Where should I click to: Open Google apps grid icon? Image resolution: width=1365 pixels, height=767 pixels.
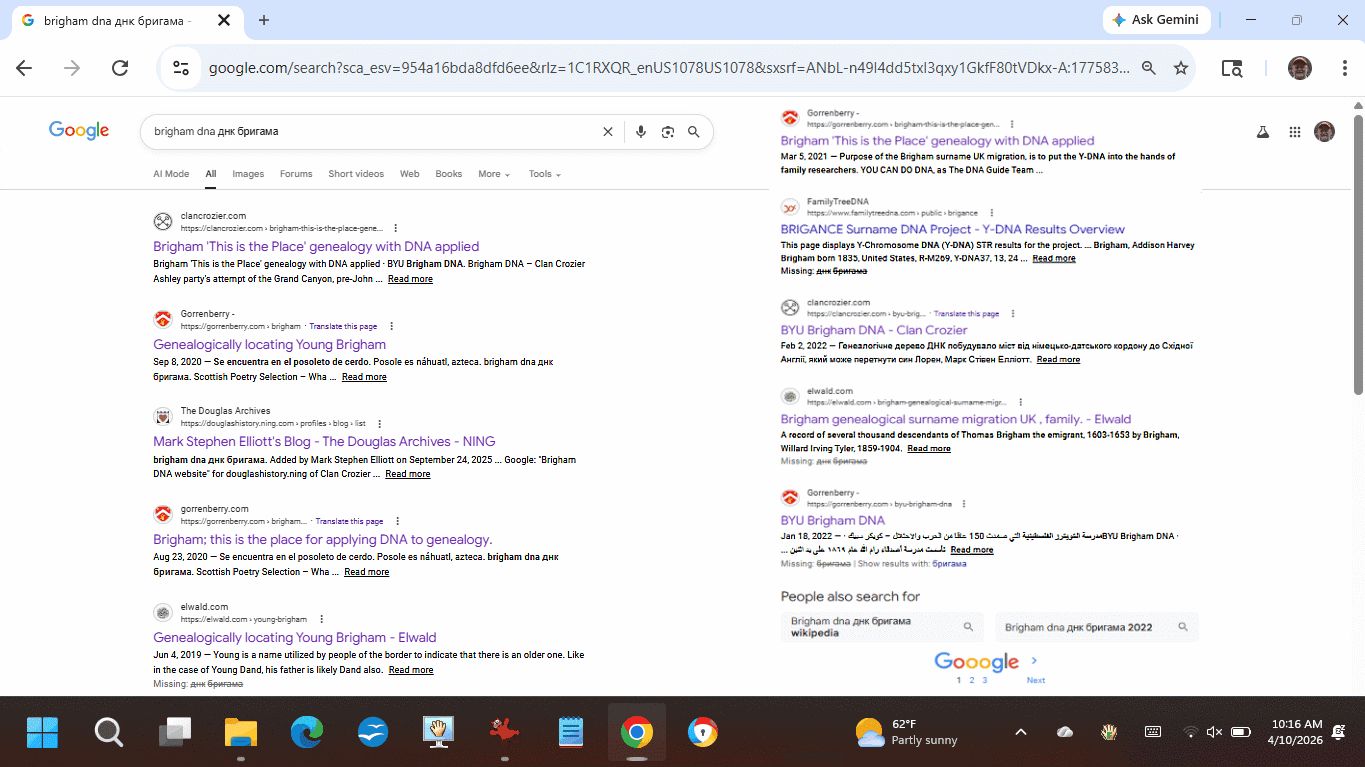pos(1295,132)
